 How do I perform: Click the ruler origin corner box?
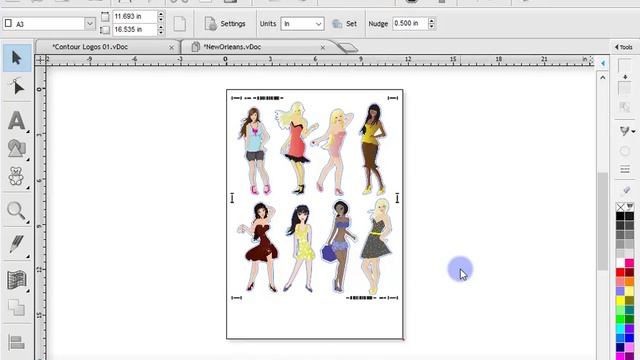click(40, 60)
